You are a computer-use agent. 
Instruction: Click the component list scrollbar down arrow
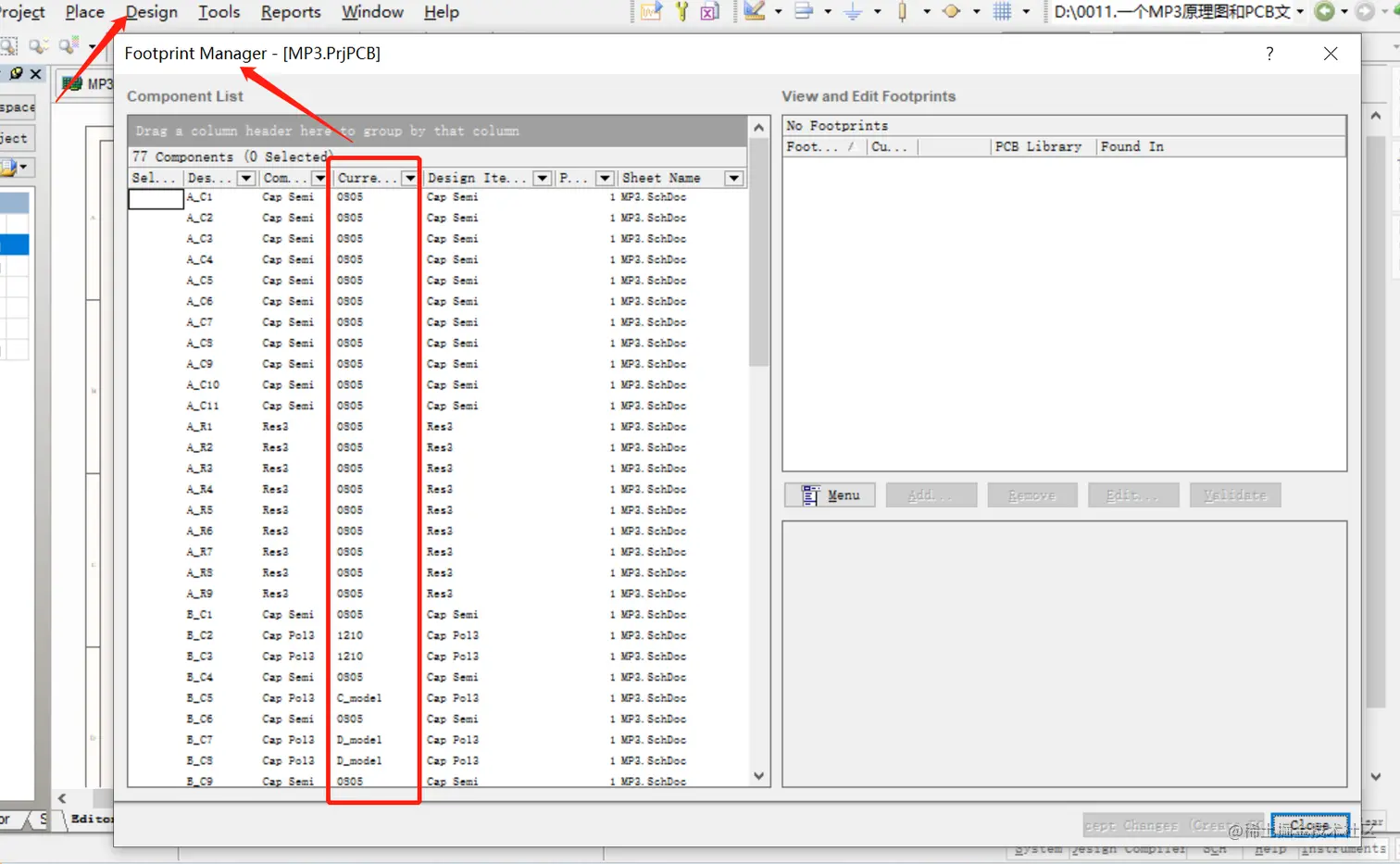pos(759,776)
